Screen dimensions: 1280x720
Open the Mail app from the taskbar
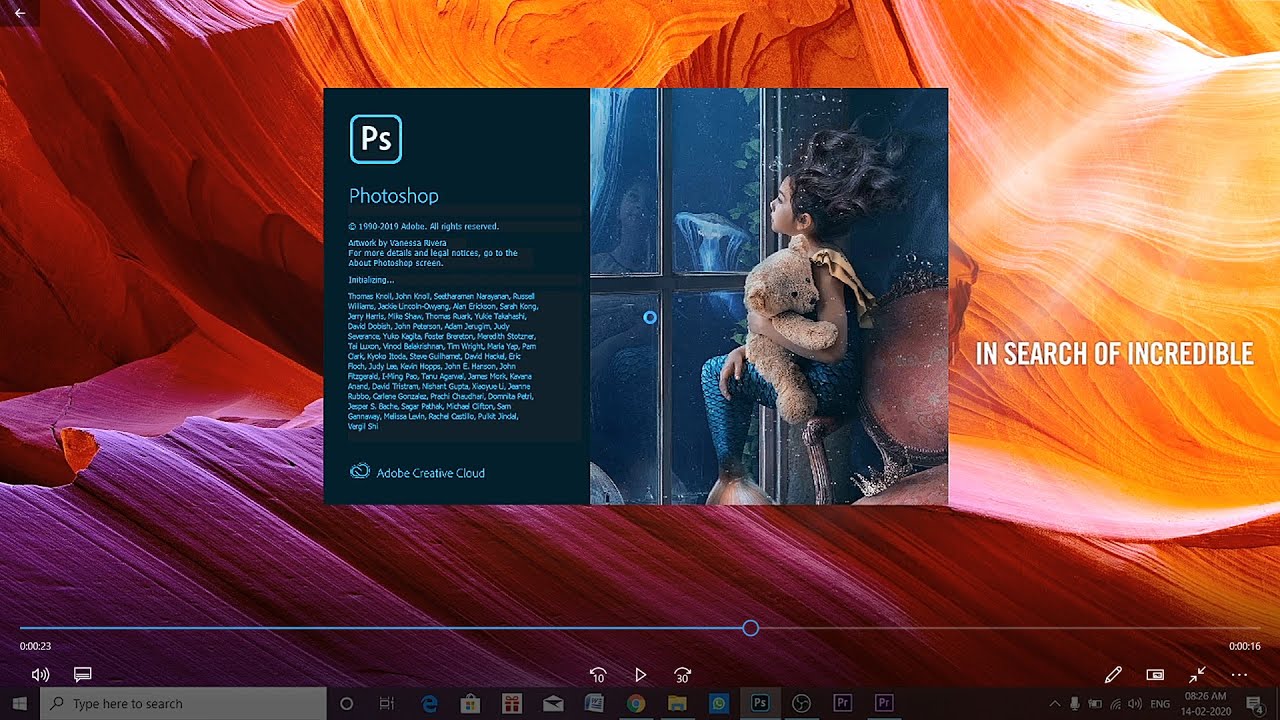point(553,703)
